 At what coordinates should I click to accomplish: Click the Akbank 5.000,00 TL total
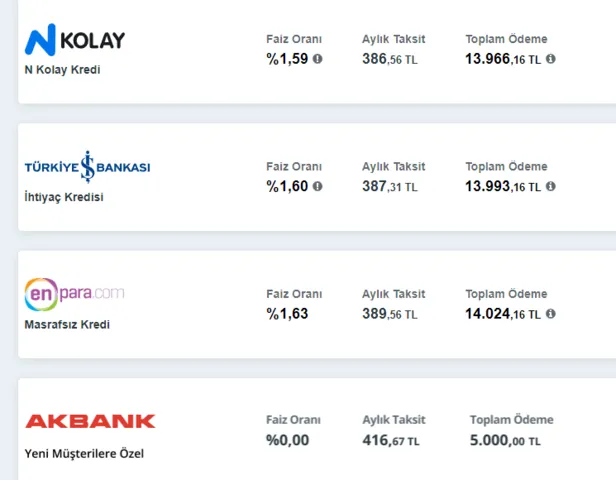click(x=505, y=440)
